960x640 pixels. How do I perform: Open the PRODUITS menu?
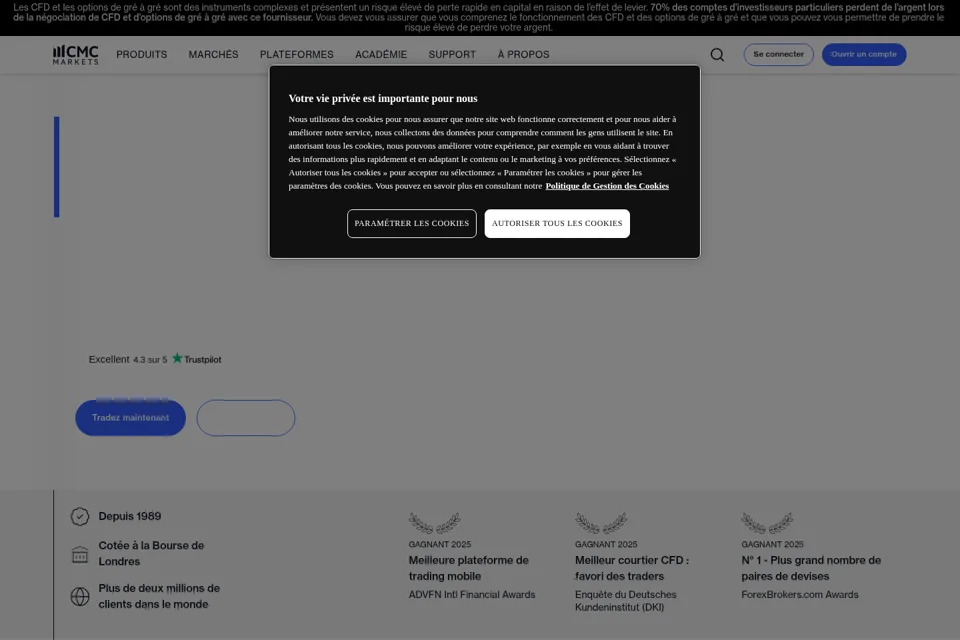pos(141,55)
